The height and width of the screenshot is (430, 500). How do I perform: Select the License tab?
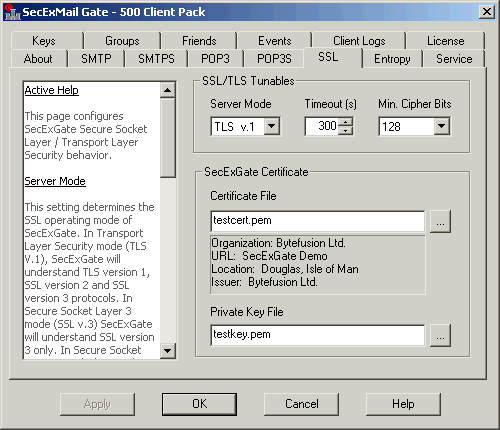point(446,41)
